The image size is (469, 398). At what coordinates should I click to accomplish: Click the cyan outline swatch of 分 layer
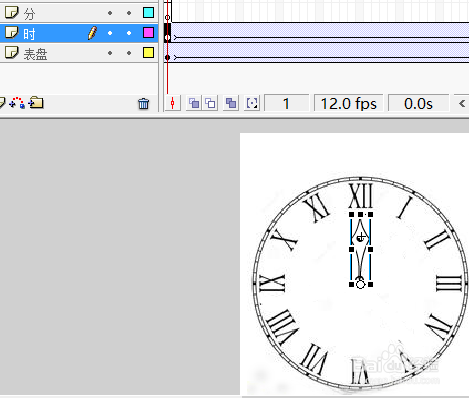point(148,12)
